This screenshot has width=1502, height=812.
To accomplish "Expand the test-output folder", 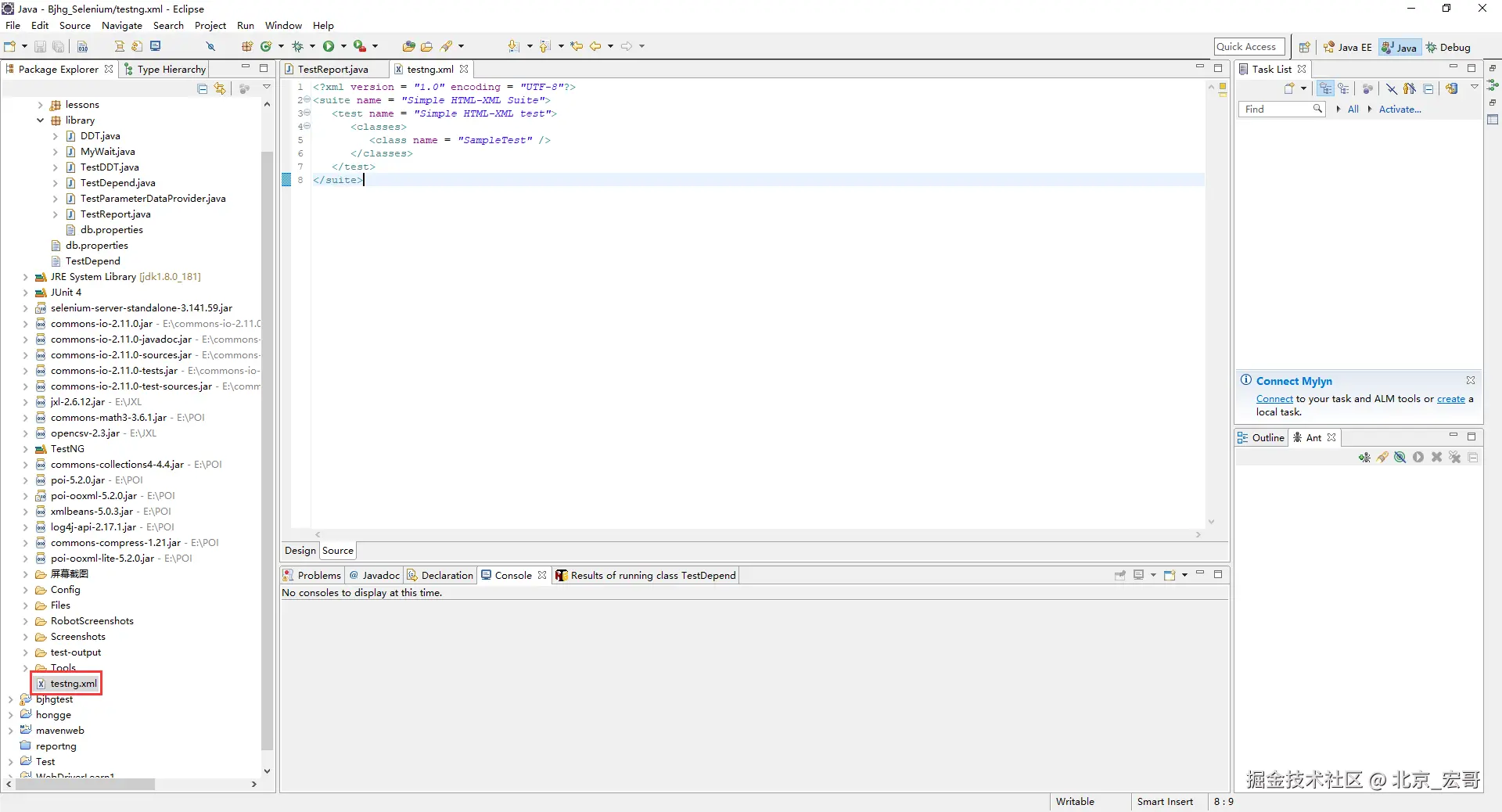I will click(26, 652).
